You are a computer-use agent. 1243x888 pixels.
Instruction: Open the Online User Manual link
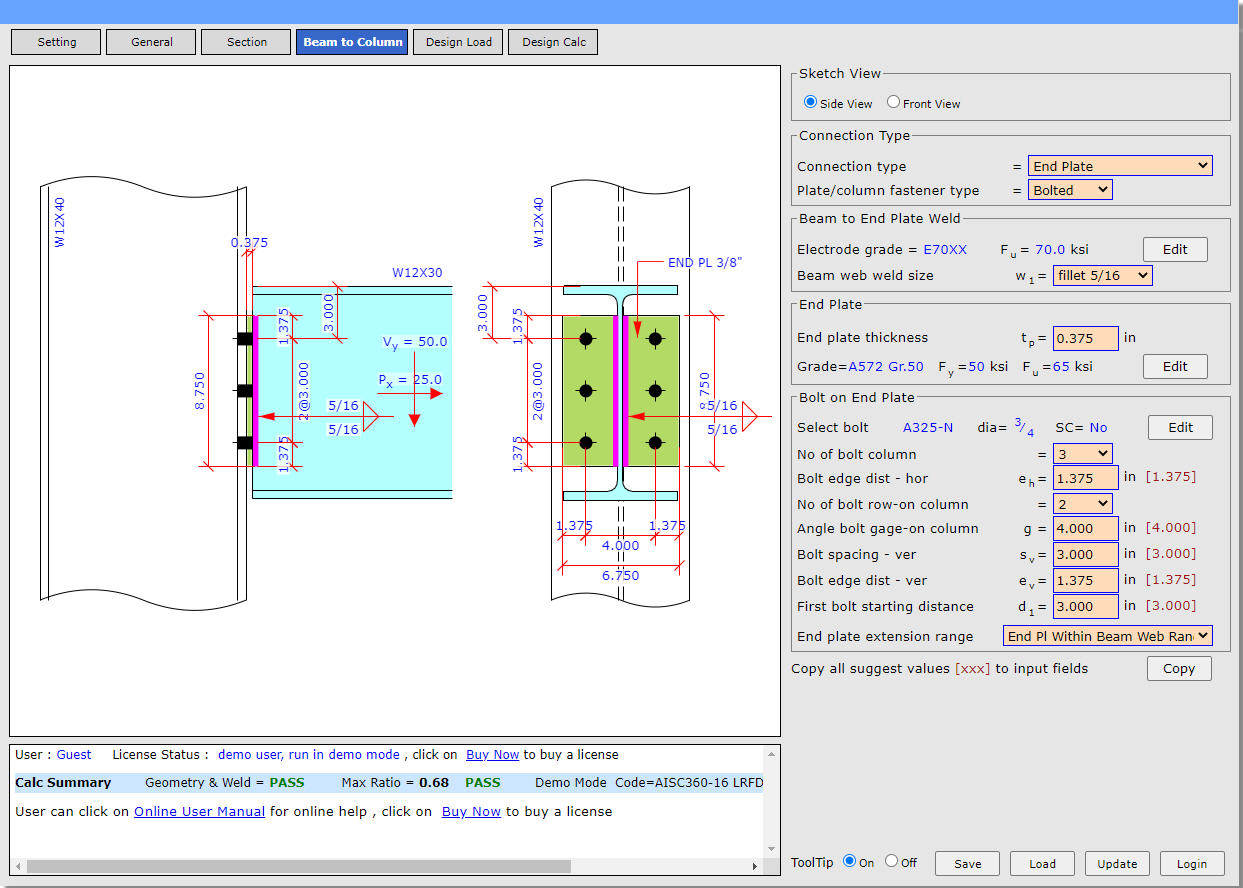coord(199,811)
